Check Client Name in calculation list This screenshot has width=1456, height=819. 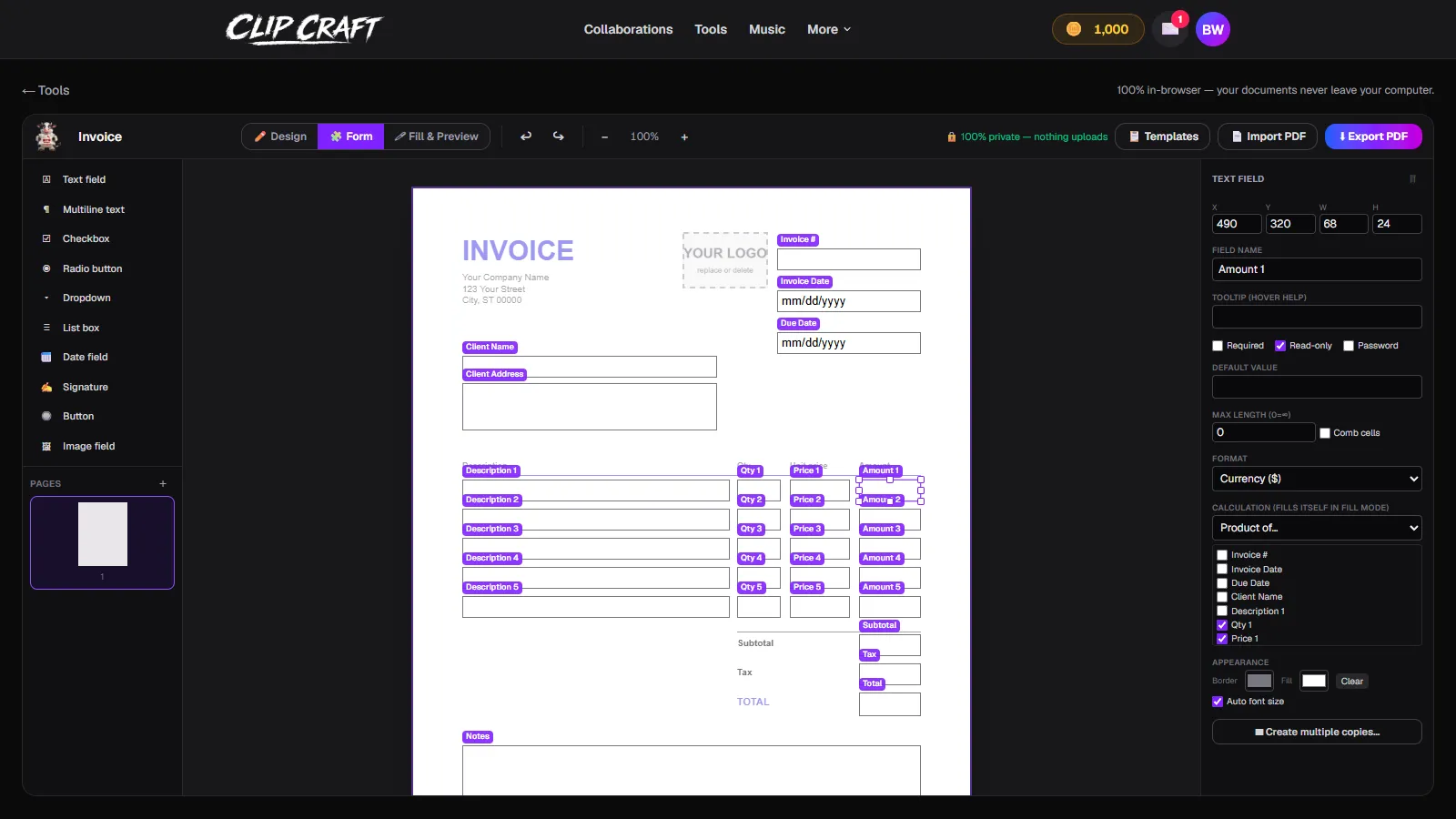pos(1222,597)
